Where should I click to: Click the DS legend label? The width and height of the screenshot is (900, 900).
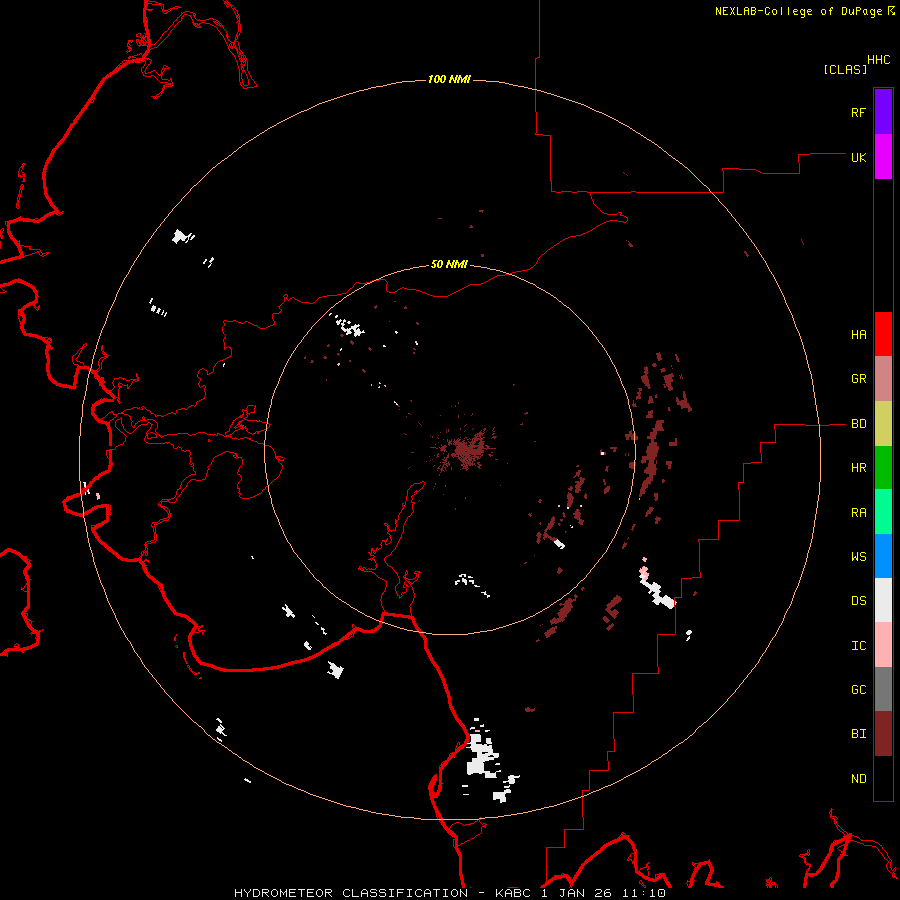pyautogui.click(x=858, y=601)
